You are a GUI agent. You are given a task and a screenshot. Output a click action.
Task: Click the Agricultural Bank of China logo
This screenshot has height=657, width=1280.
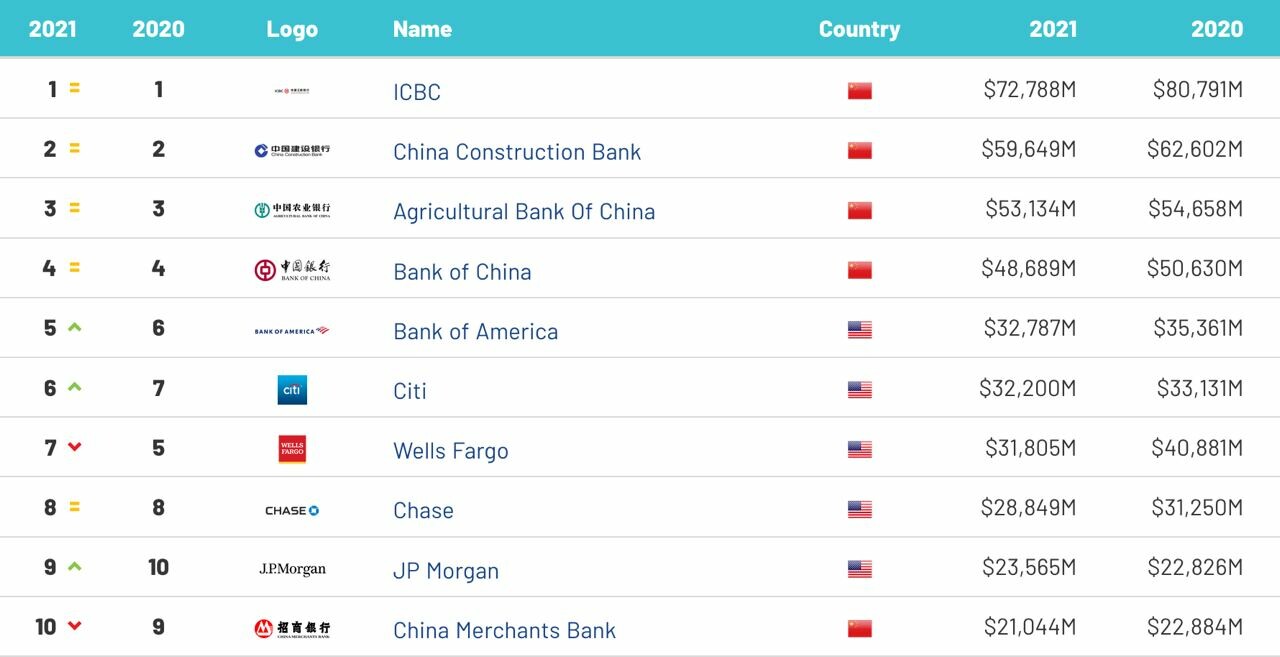click(292, 210)
